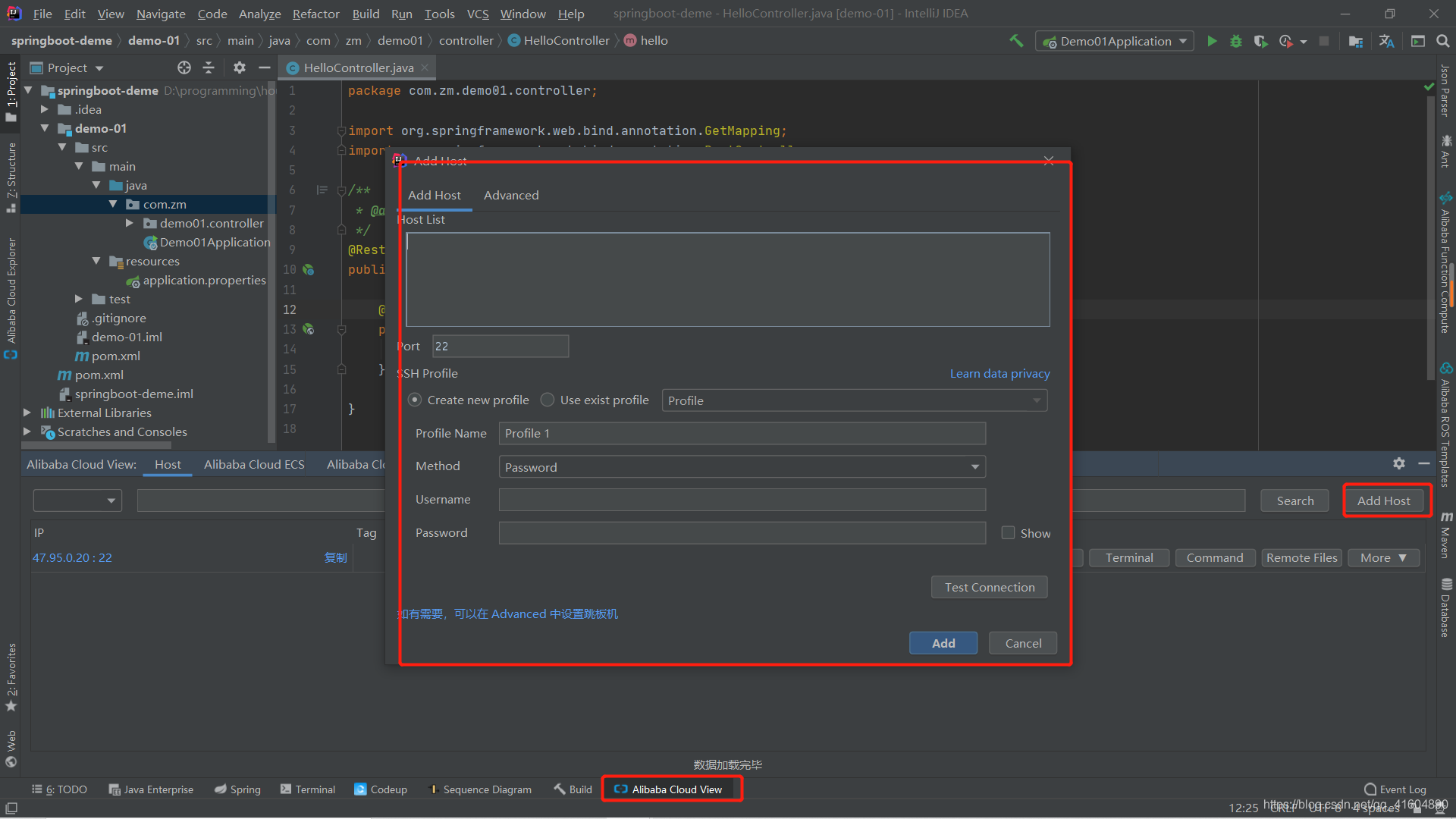The image size is (1456, 819).
Task: Click Test Connection button
Action: click(x=989, y=587)
